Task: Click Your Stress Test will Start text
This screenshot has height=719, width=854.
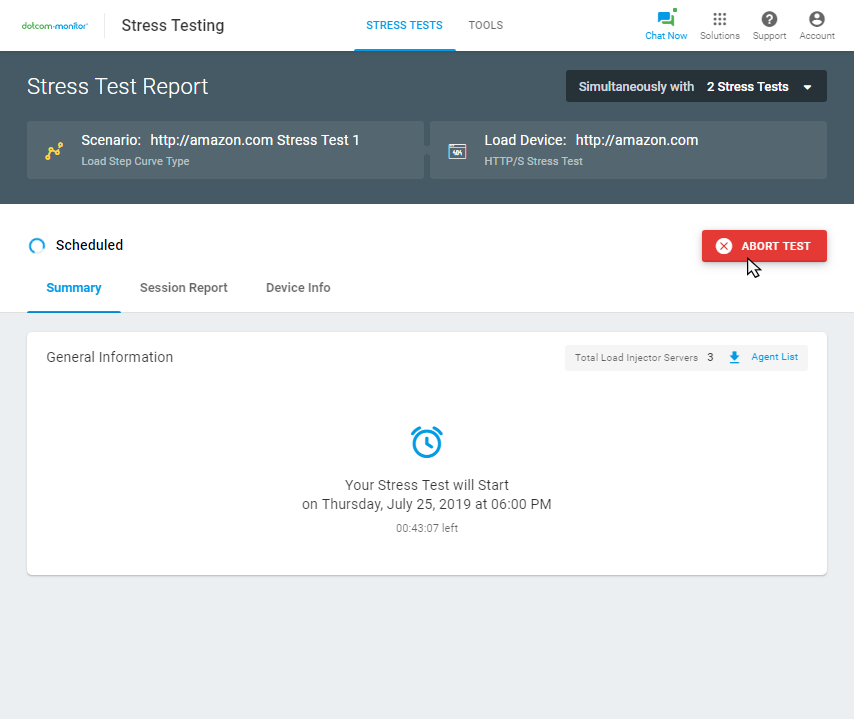Action: (427, 485)
